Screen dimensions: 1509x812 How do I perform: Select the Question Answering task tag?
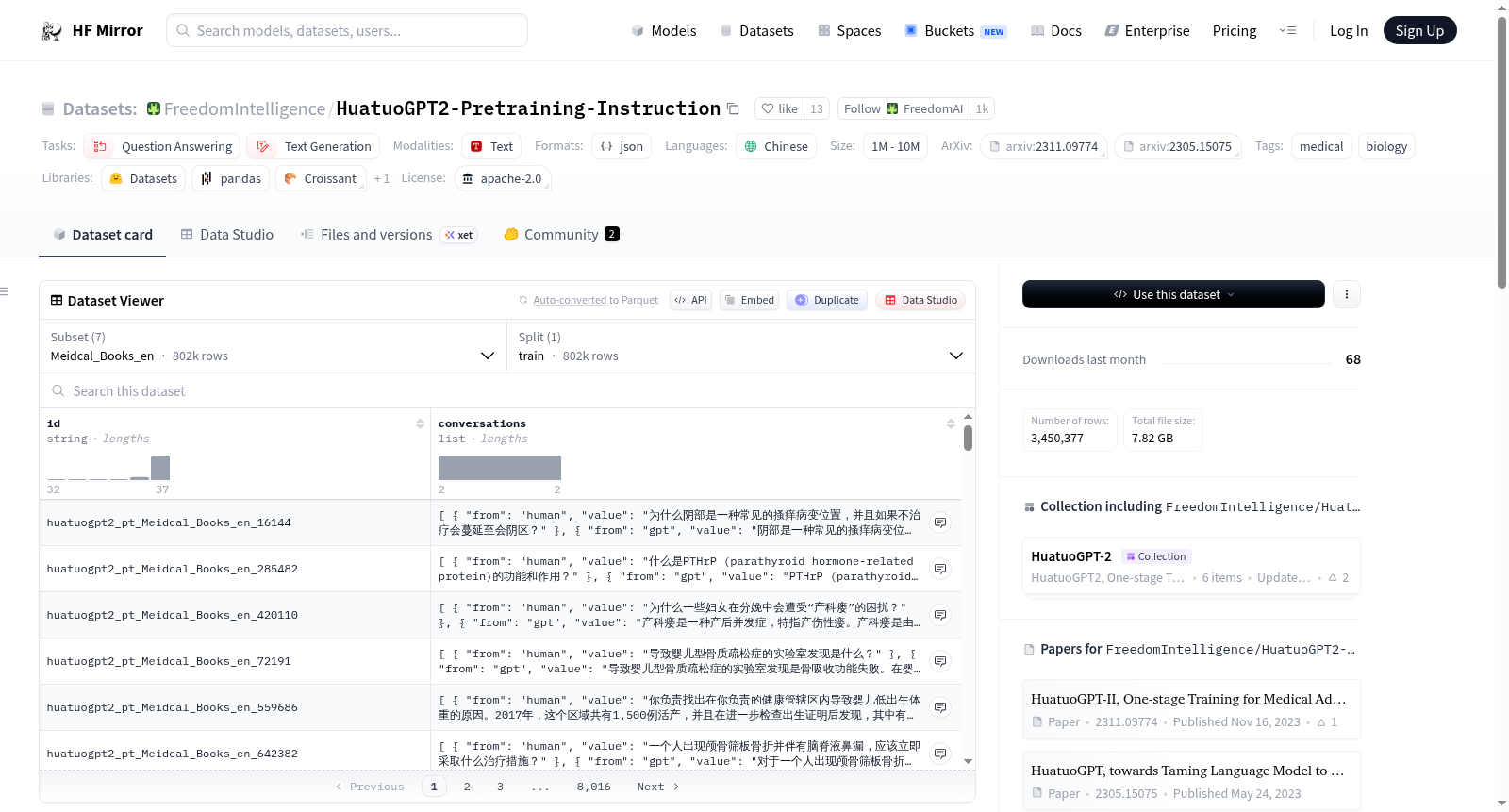(162, 146)
